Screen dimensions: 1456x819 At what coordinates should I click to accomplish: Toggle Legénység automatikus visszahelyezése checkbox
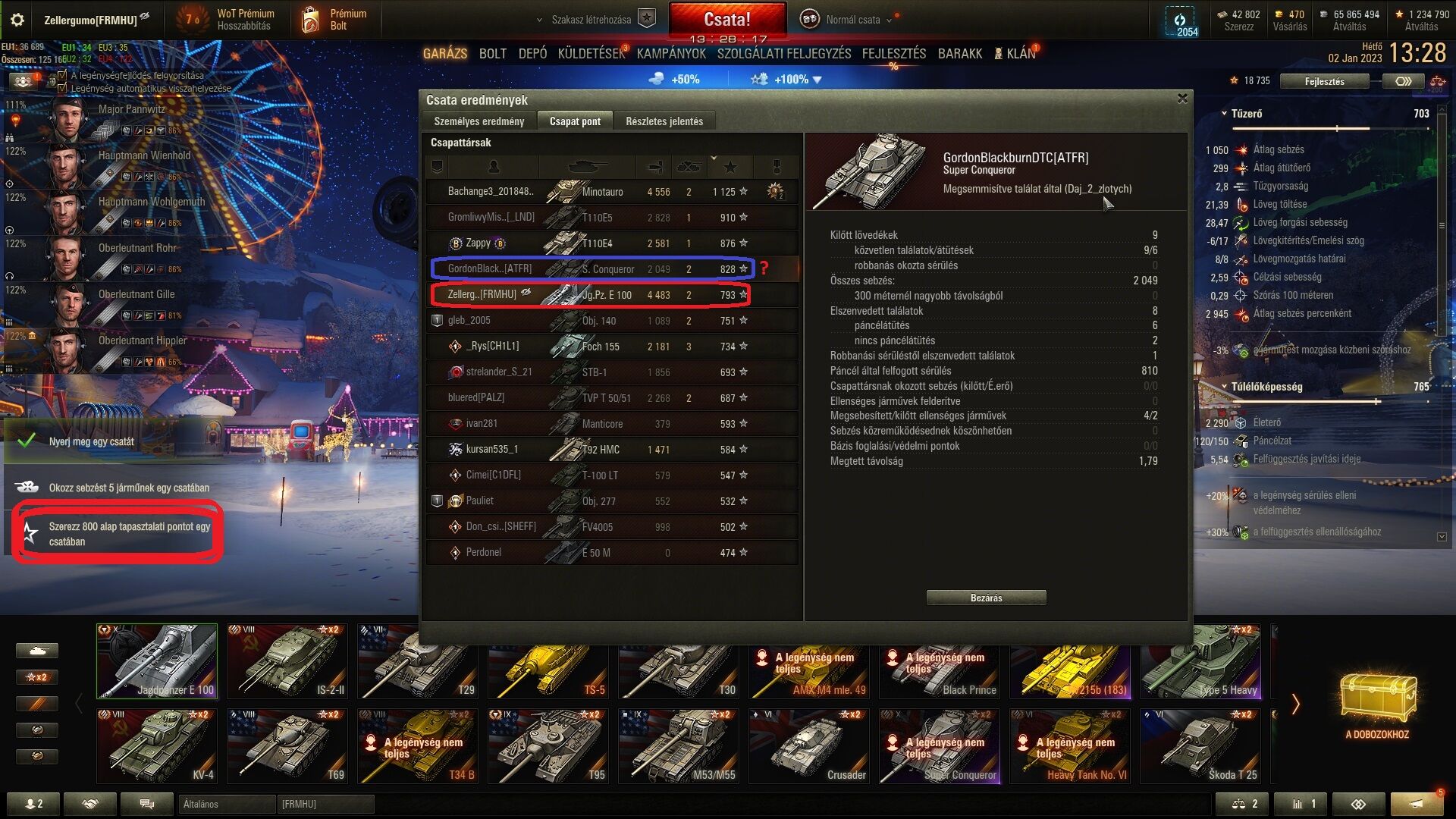pos(62,88)
